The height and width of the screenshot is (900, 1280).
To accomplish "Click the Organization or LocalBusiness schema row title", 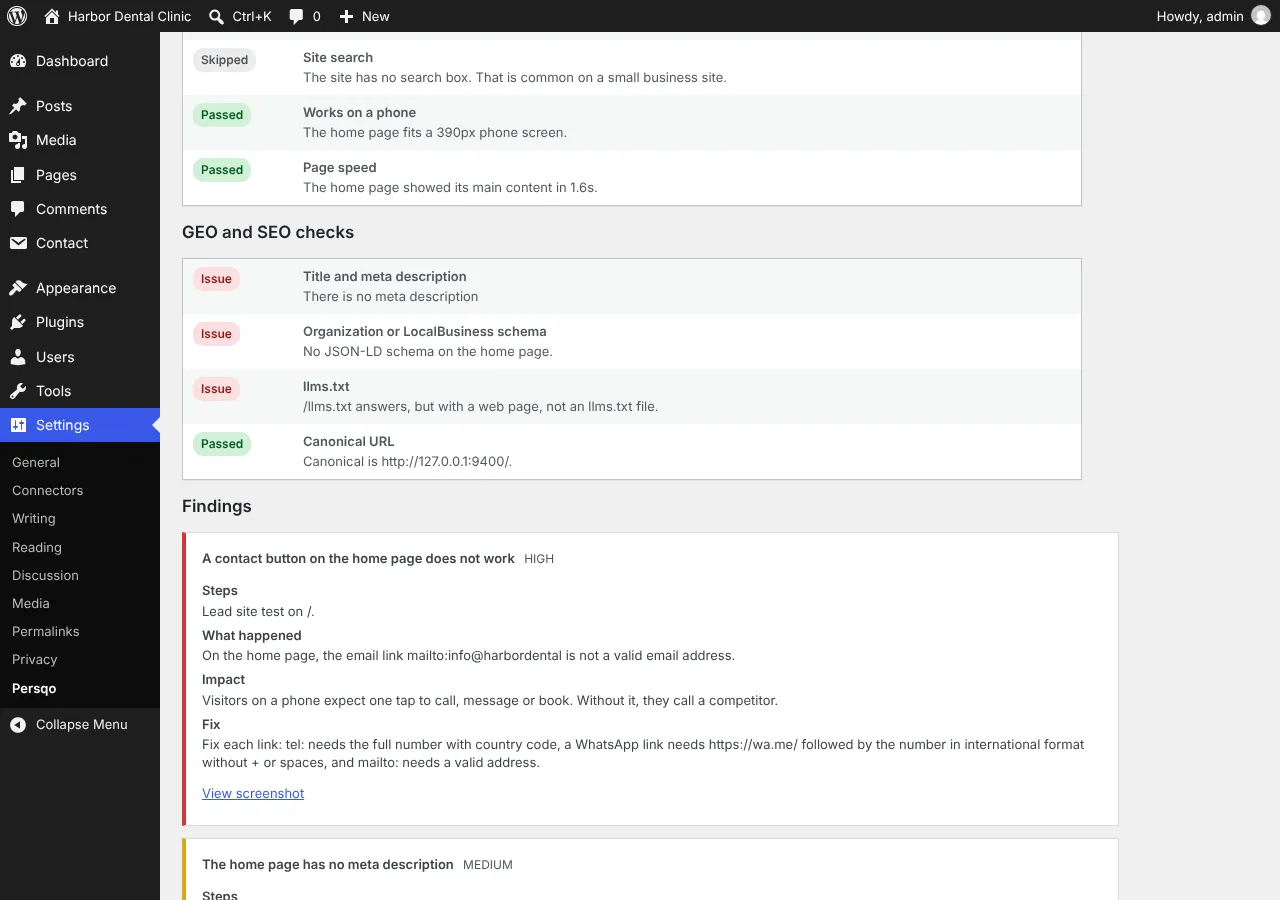I will (x=425, y=331).
